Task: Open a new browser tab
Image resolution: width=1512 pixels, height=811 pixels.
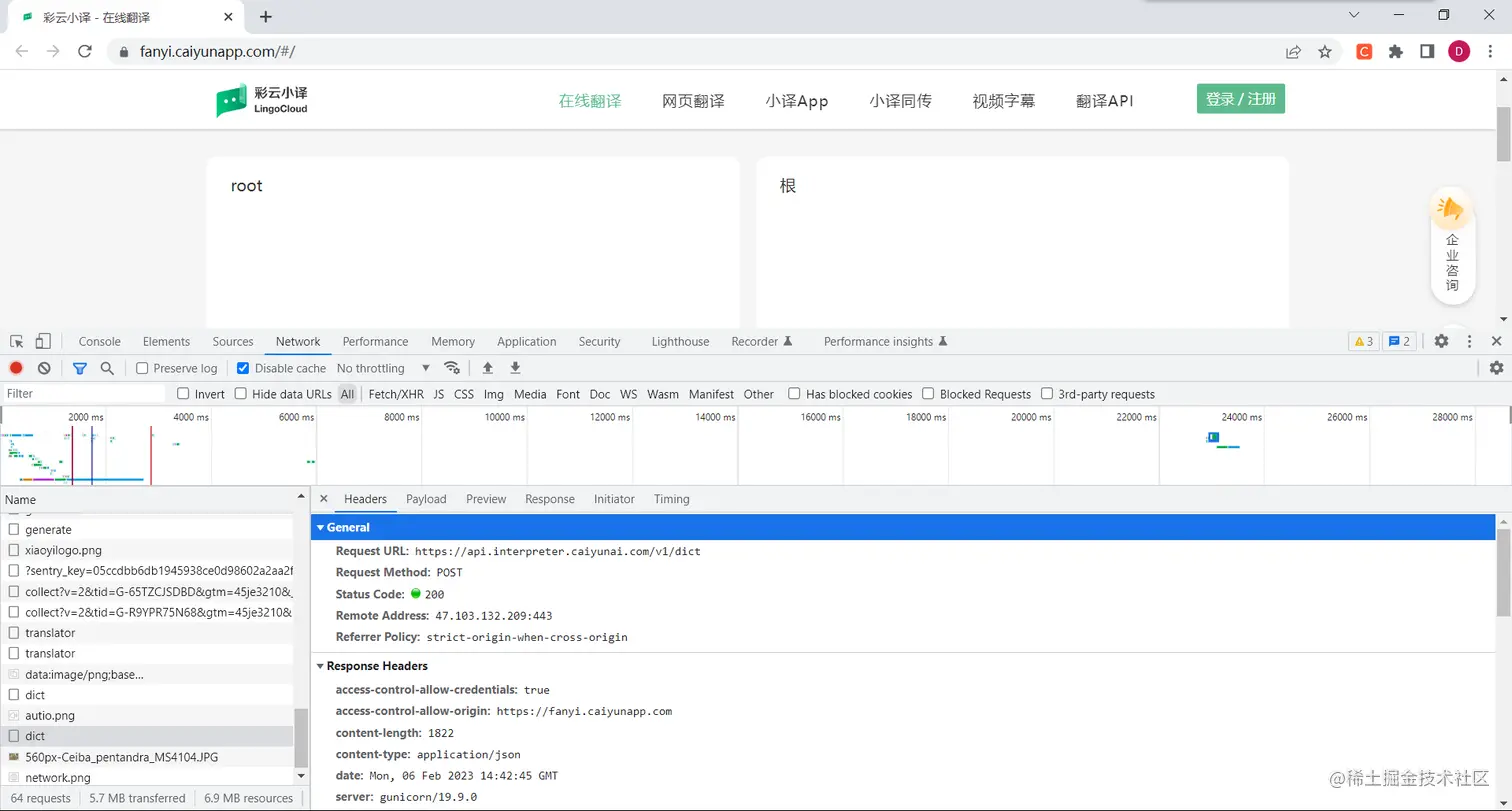Action: (x=265, y=16)
